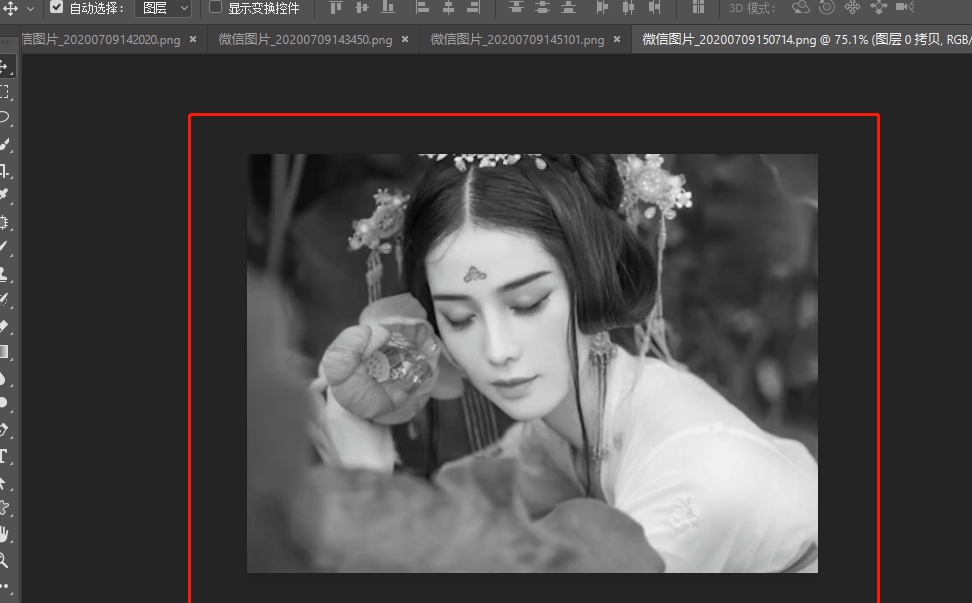972x603 pixels.
Task: Close the 20200709142020.png tab
Action: coord(193,39)
